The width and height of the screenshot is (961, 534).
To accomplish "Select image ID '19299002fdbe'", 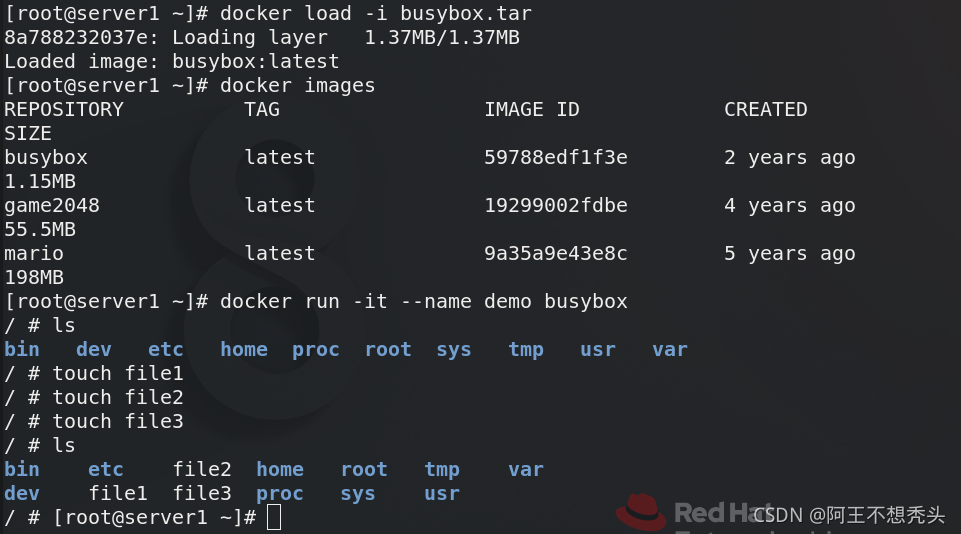I will [556, 205].
